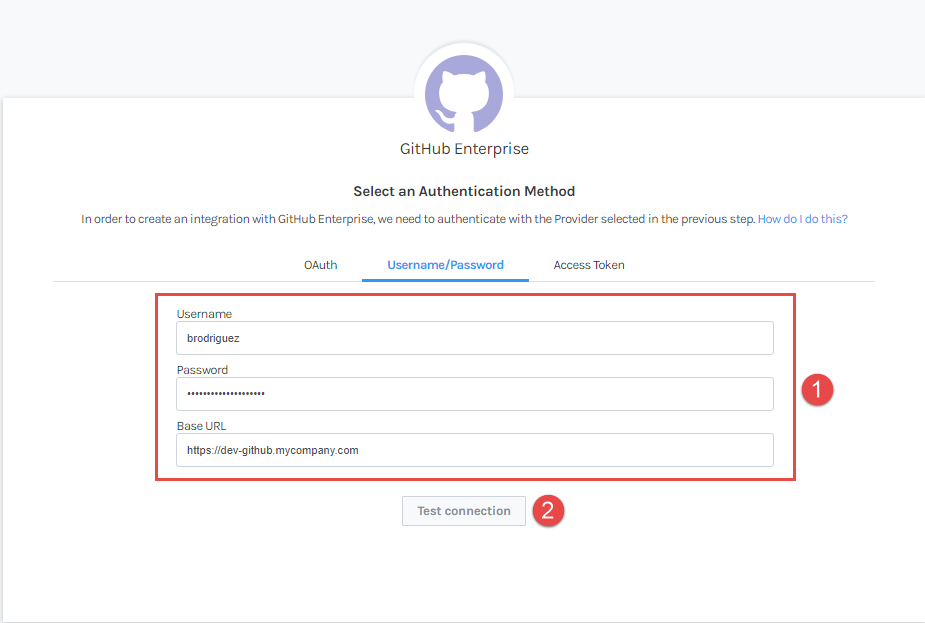
Task: Open the 'How do I do this?' link
Action: [802, 219]
